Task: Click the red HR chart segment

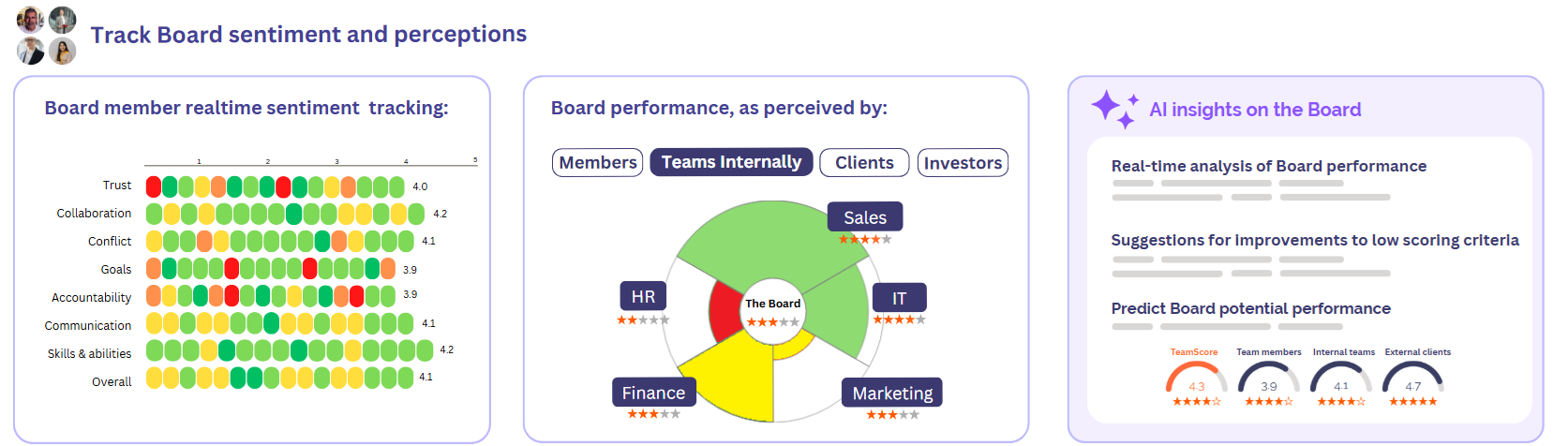Action: coord(724,311)
